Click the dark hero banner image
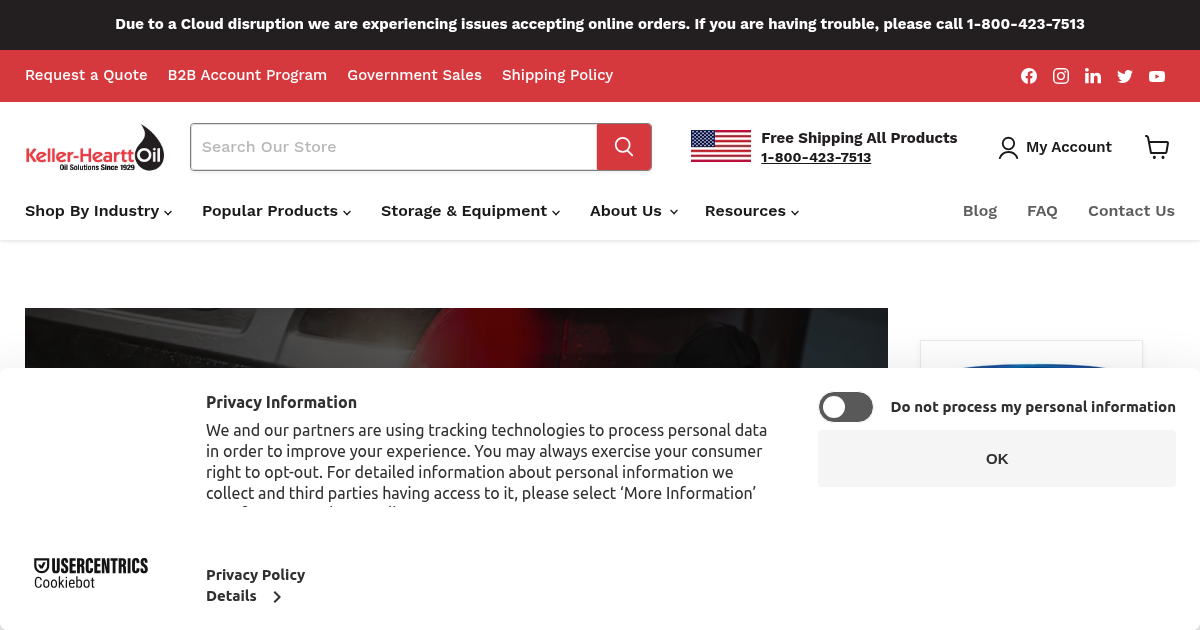Viewport: 1200px width, 630px height. [456, 338]
